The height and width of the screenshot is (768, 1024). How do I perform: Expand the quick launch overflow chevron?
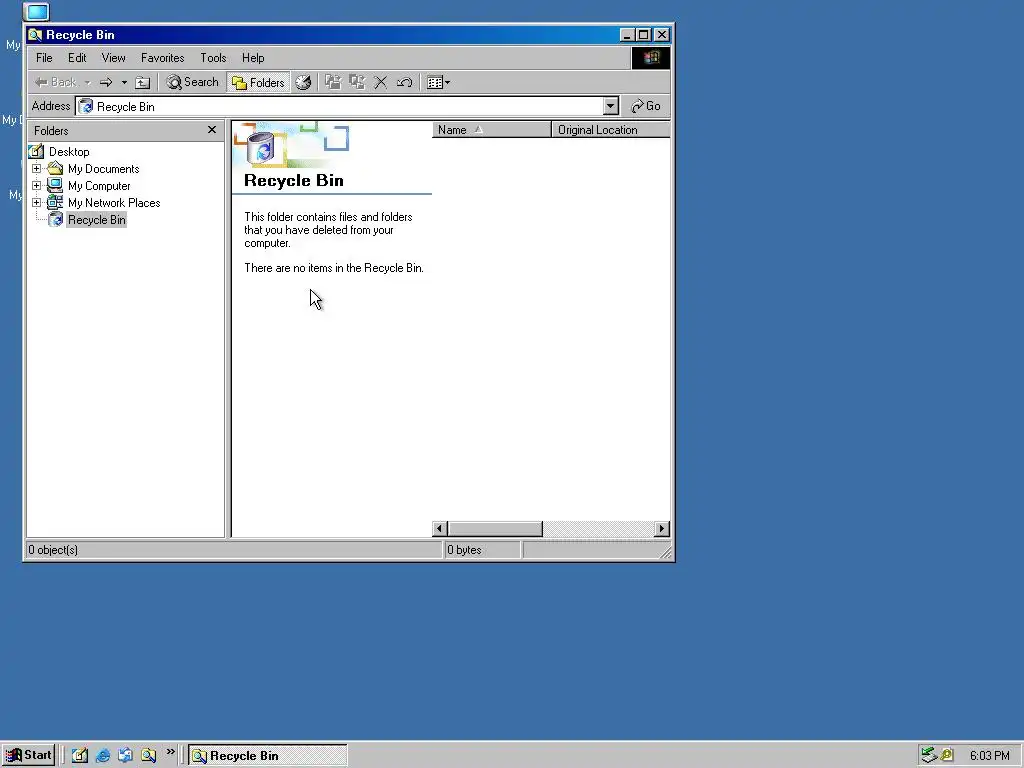click(170, 752)
